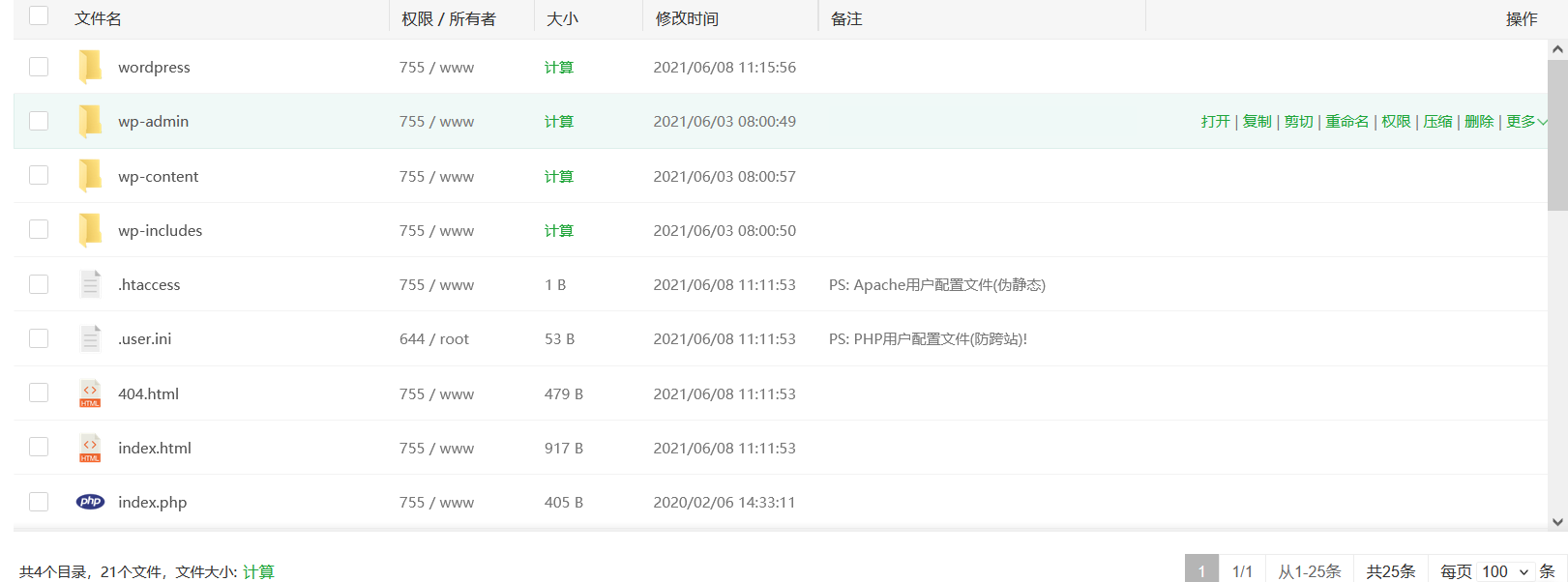Expand the 更多 dropdown for wp-admin

coord(1526,121)
